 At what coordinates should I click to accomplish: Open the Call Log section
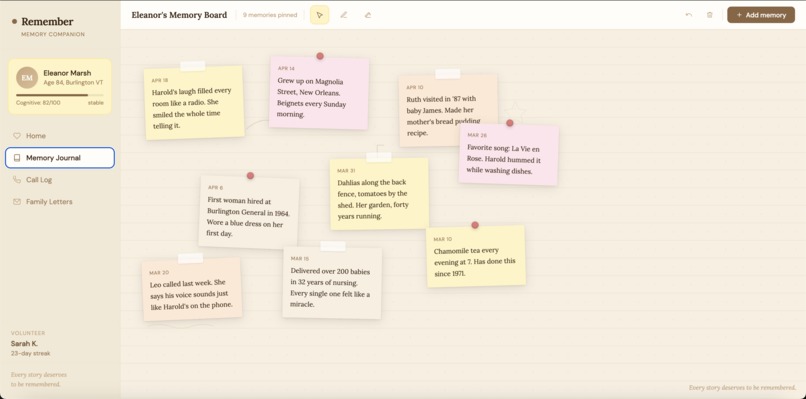(x=60, y=180)
